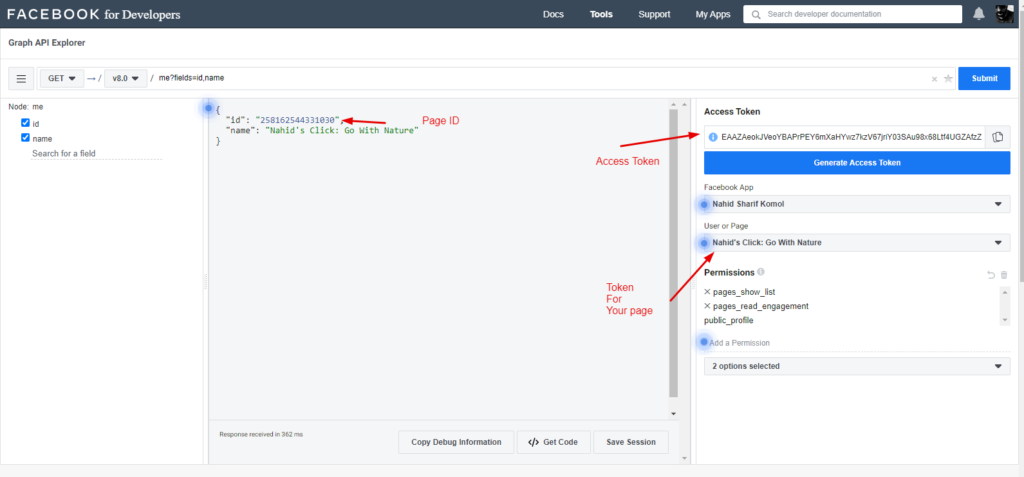Viewport: 1024px width, 477px height.
Task: Remove the pages_show_list permission
Action: (708, 292)
